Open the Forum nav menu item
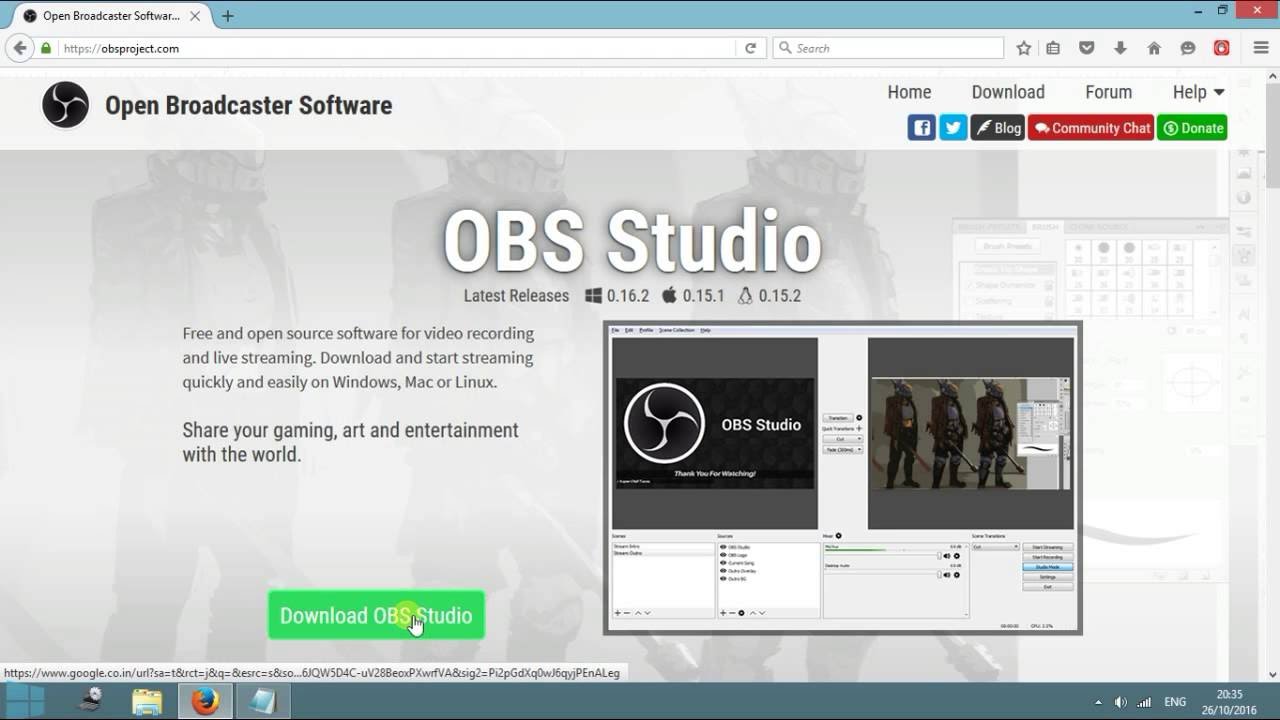Viewport: 1280px width, 720px height. coord(1108,92)
